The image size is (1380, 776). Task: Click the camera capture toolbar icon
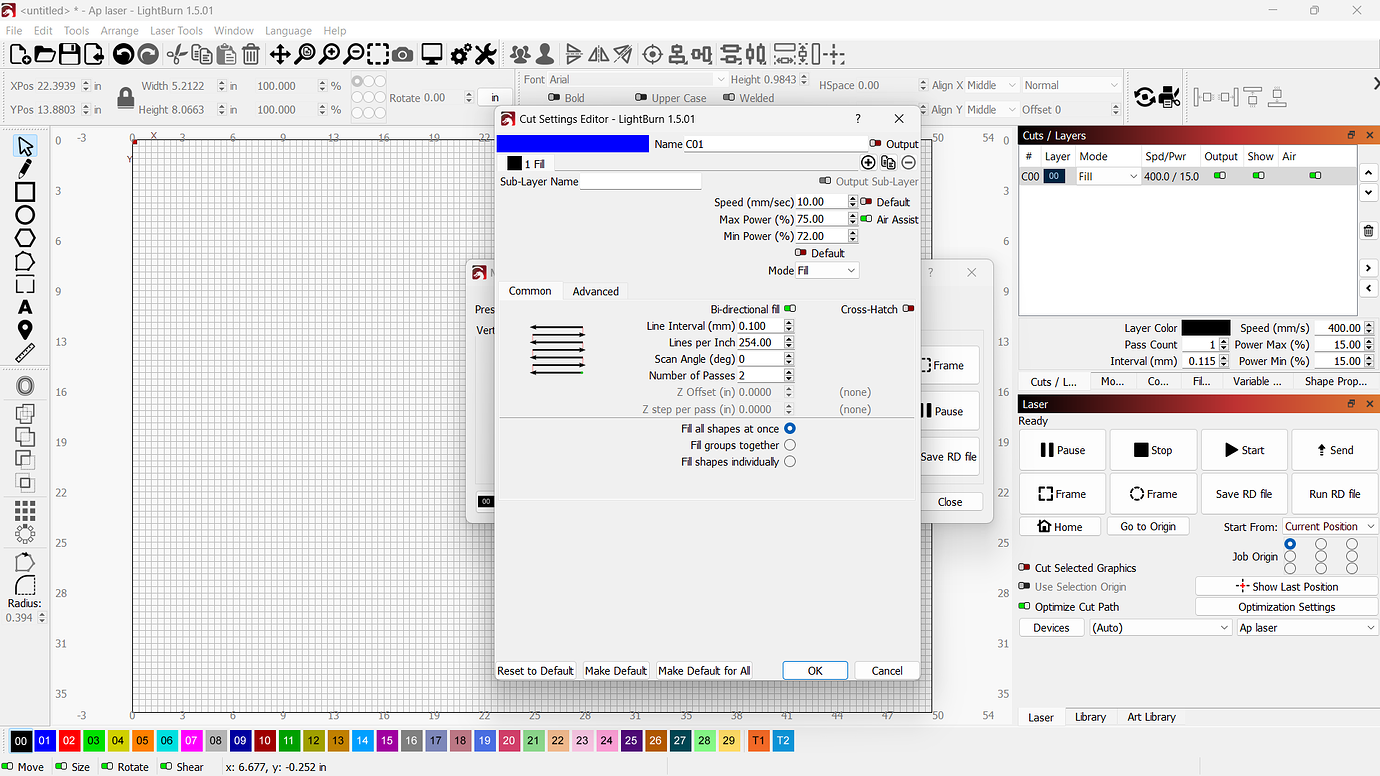[x=403, y=54]
